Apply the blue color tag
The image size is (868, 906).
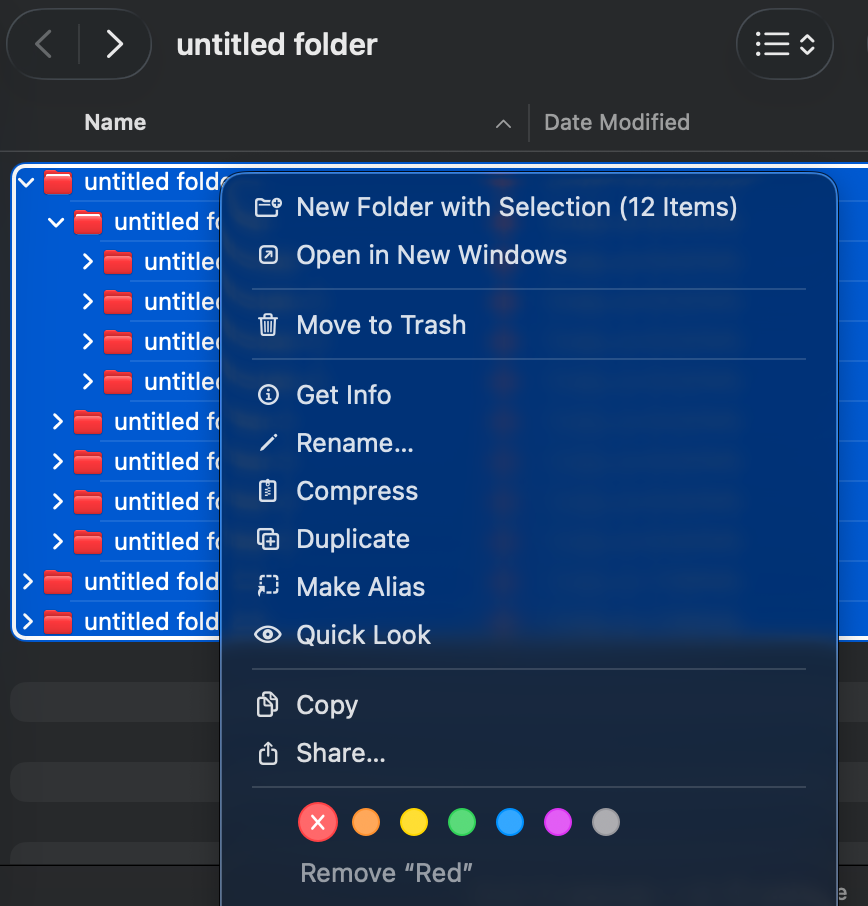coord(510,823)
